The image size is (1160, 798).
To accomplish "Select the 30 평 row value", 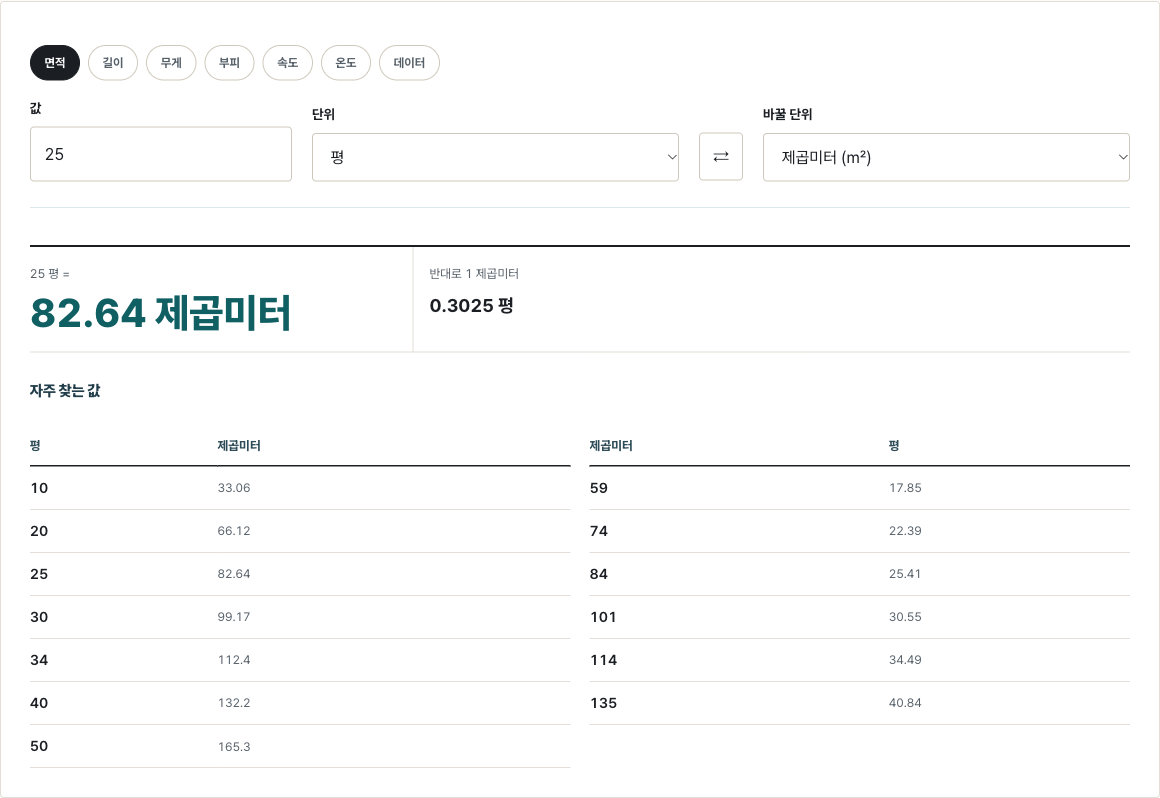I will (39, 617).
